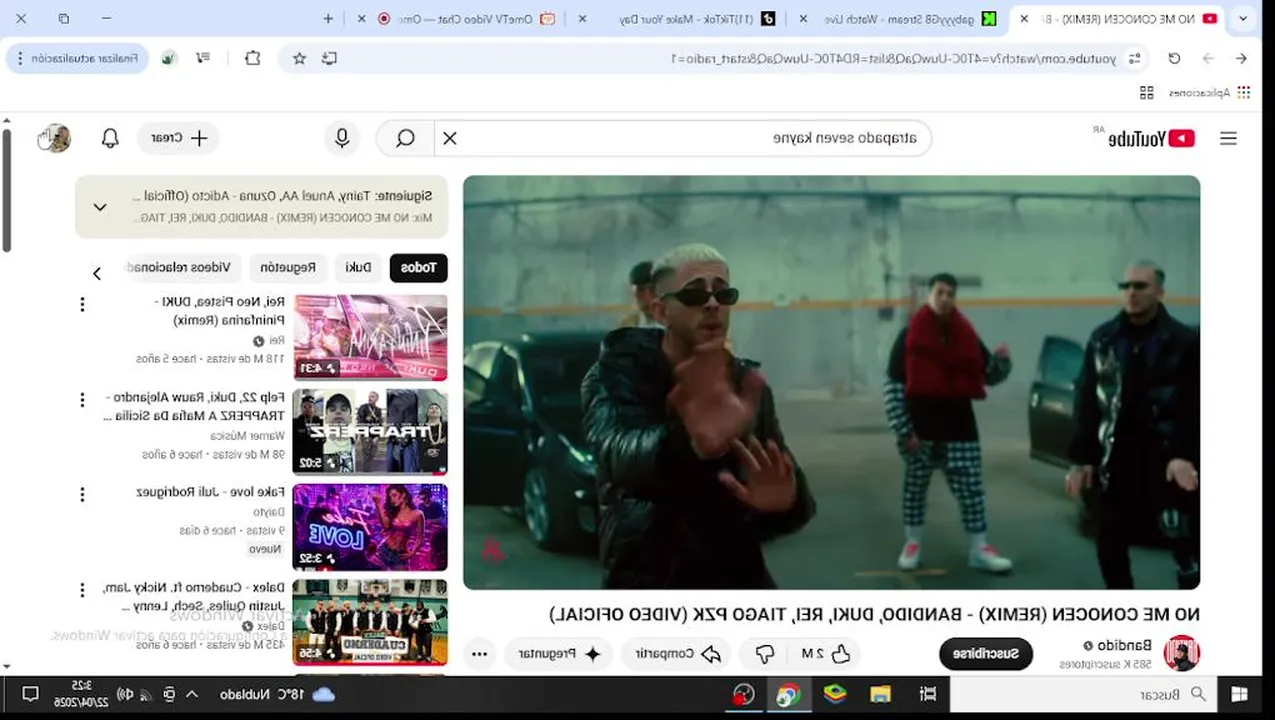Like the video with thumbs up

(x=828, y=654)
